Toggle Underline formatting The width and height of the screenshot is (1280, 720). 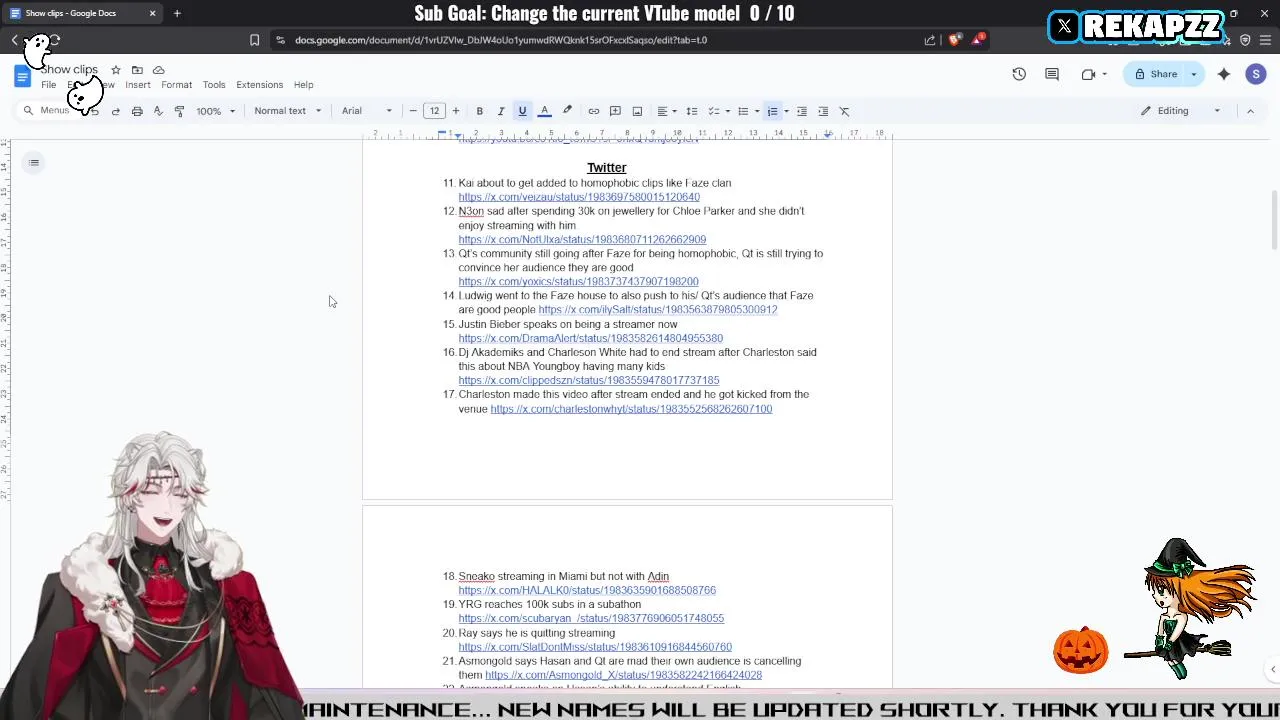coord(522,111)
